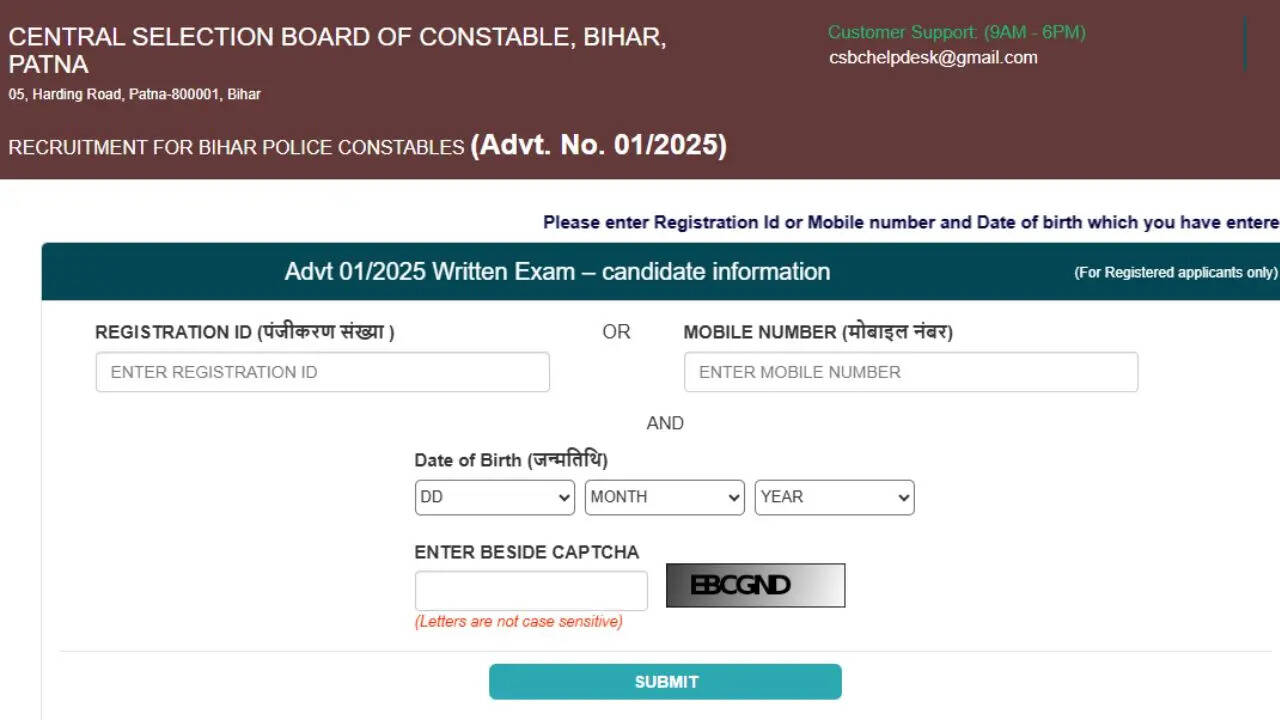
Task: Expand the MONTH dropdown
Action: pos(664,497)
